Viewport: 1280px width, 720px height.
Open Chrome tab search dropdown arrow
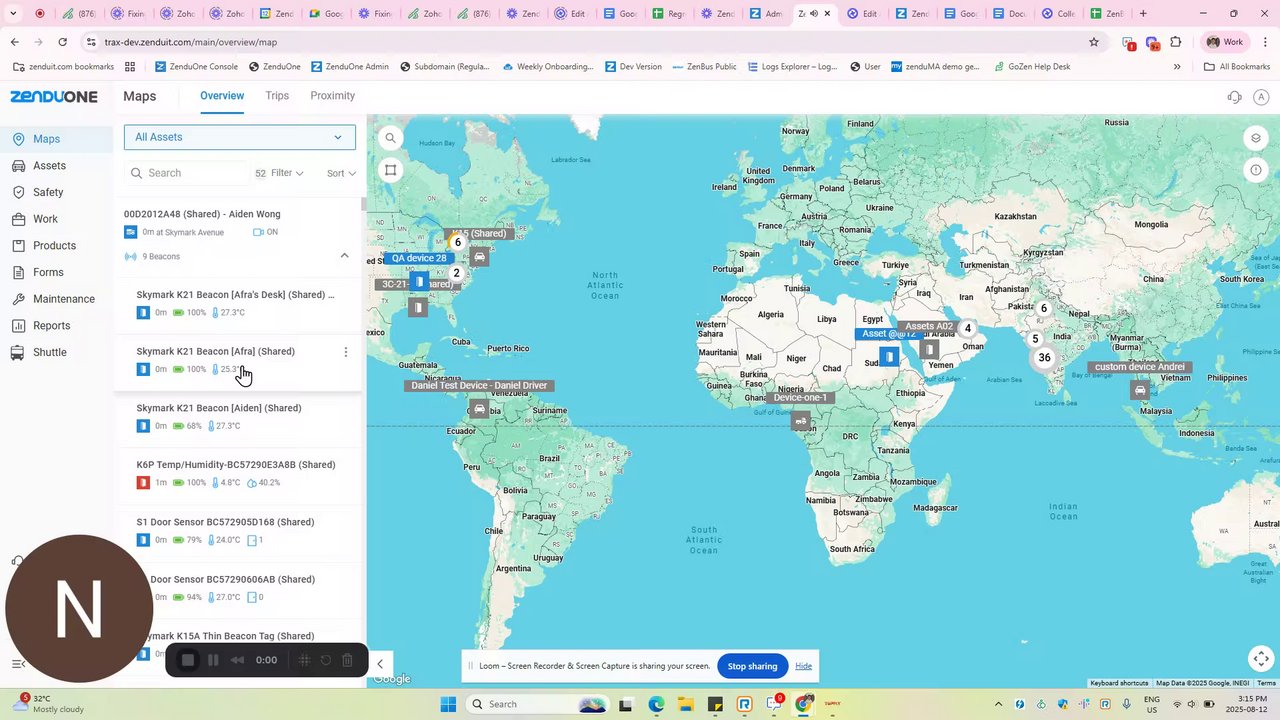13,14
